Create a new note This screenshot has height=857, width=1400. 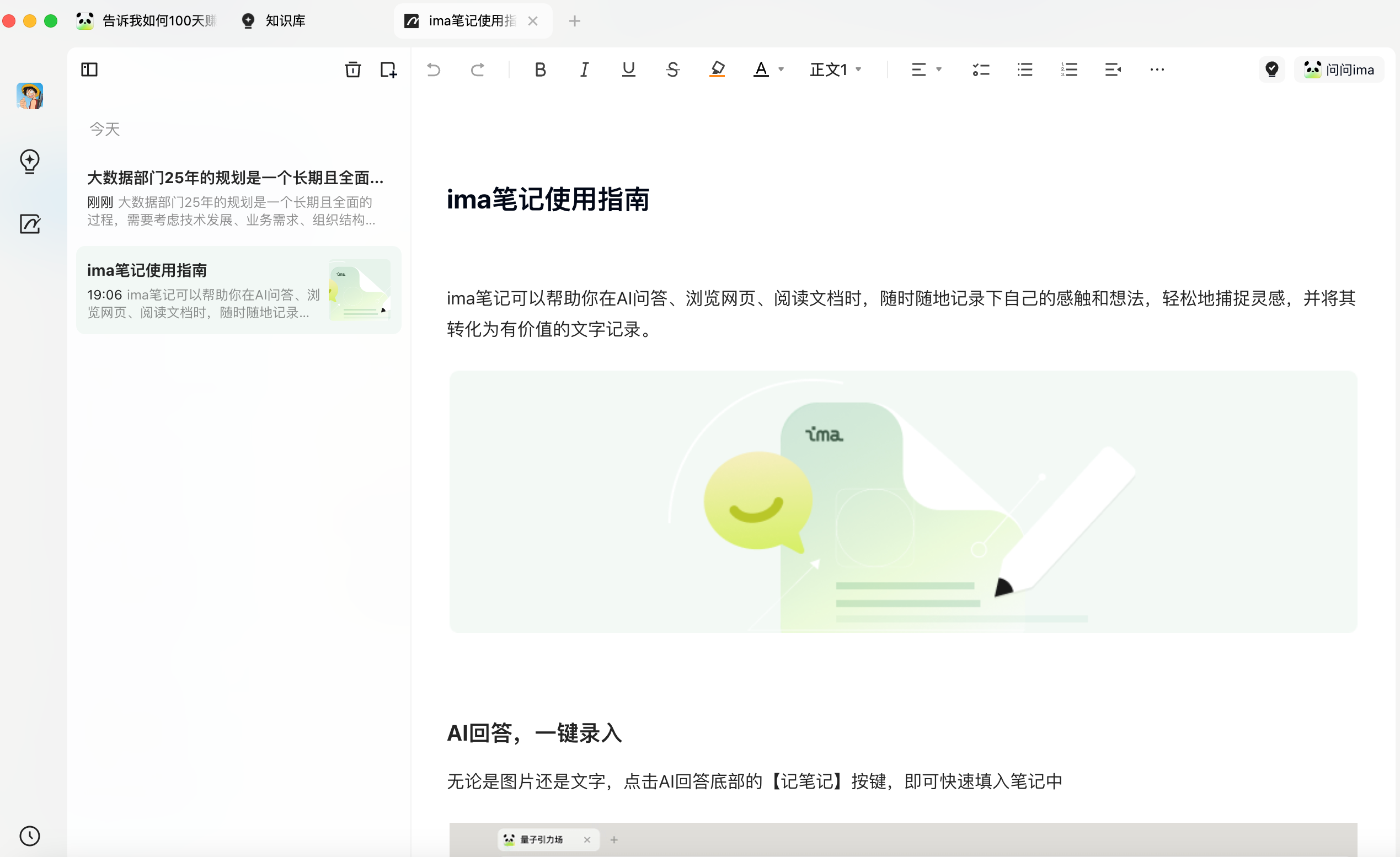pos(388,69)
